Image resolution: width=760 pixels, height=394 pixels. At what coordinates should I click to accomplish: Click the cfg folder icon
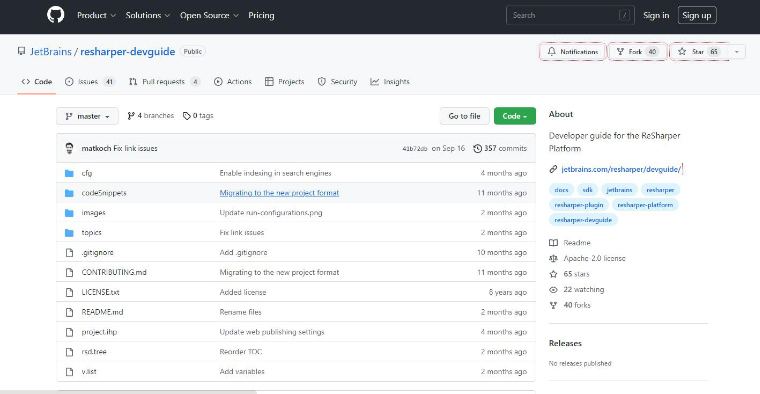tap(69, 173)
